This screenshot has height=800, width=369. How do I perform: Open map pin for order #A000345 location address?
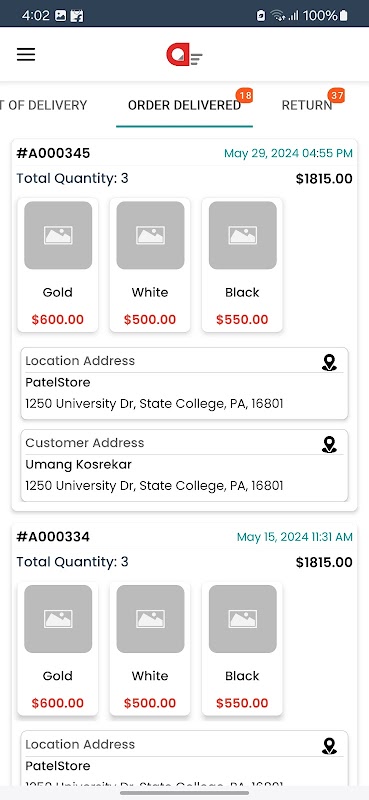click(330, 363)
